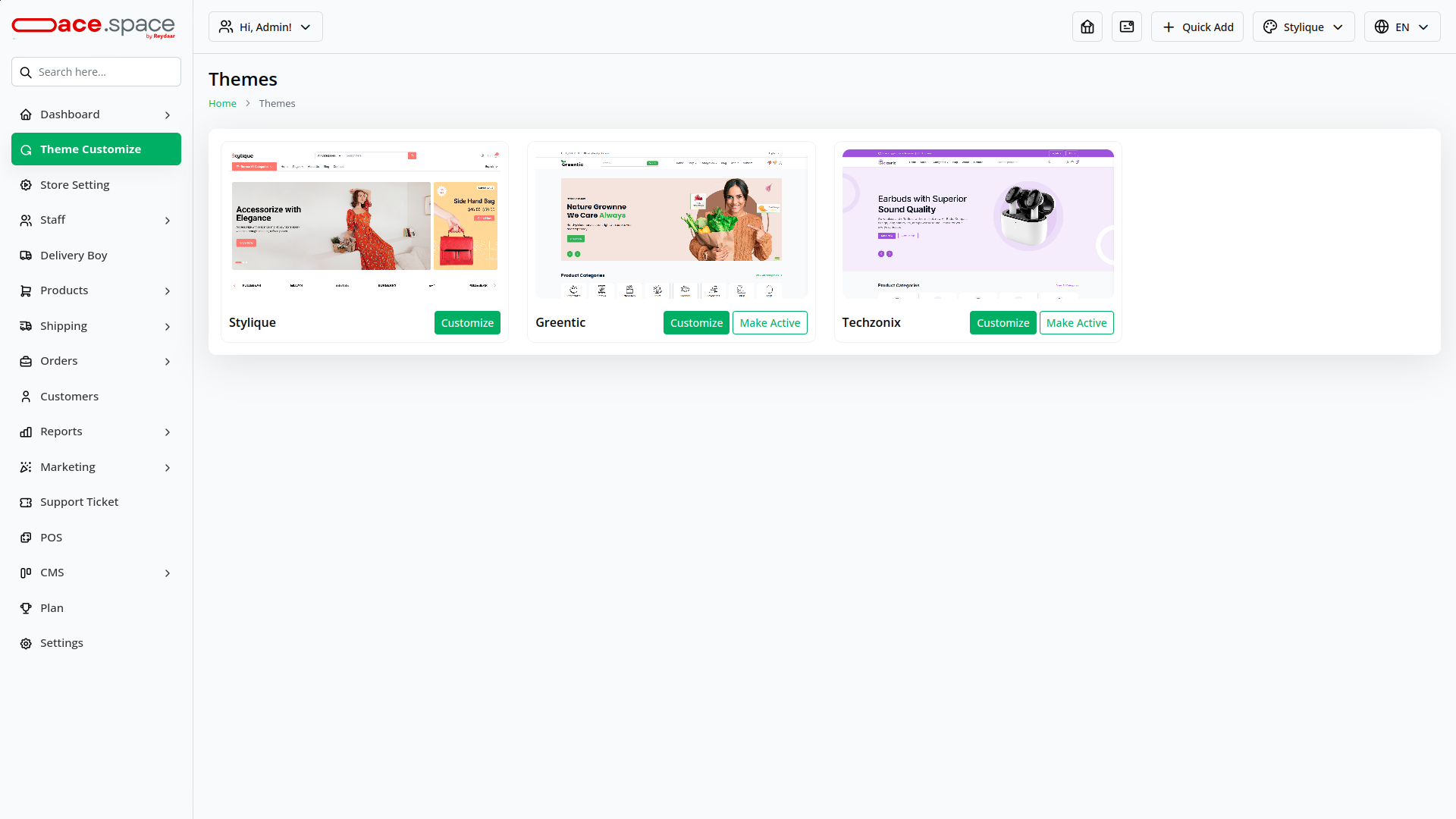1456x819 pixels.
Task: Click the Delivery Boy truck icon
Action: 26,256
